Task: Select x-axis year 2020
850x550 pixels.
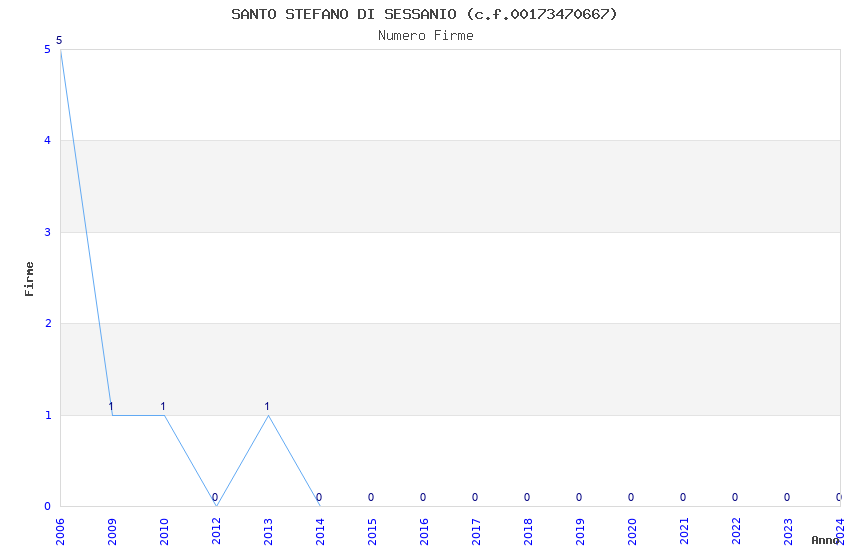Action: pyautogui.click(x=632, y=531)
